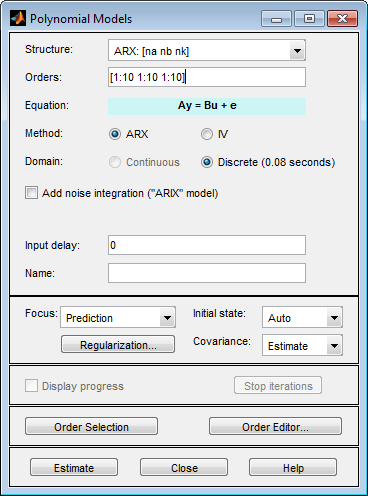Image resolution: width=368 pixels, height=496 pixels.
Task: Open the Initial state dropdown showing Auto
Action: 302,317
